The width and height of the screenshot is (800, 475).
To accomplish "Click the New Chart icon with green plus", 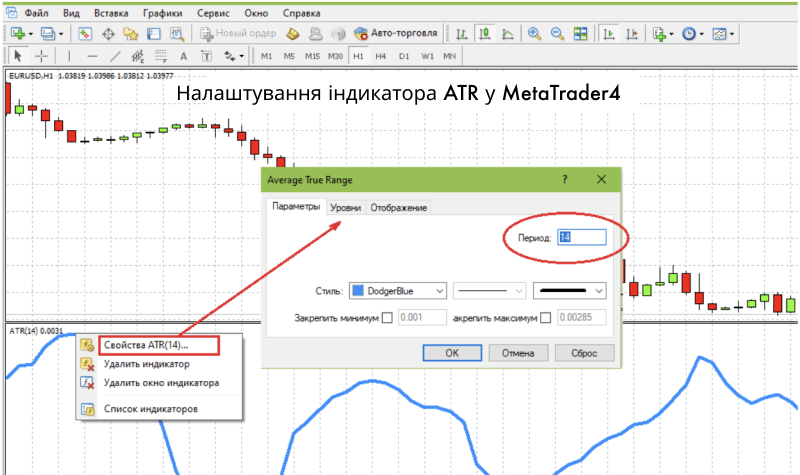I will tap(17, 34).
